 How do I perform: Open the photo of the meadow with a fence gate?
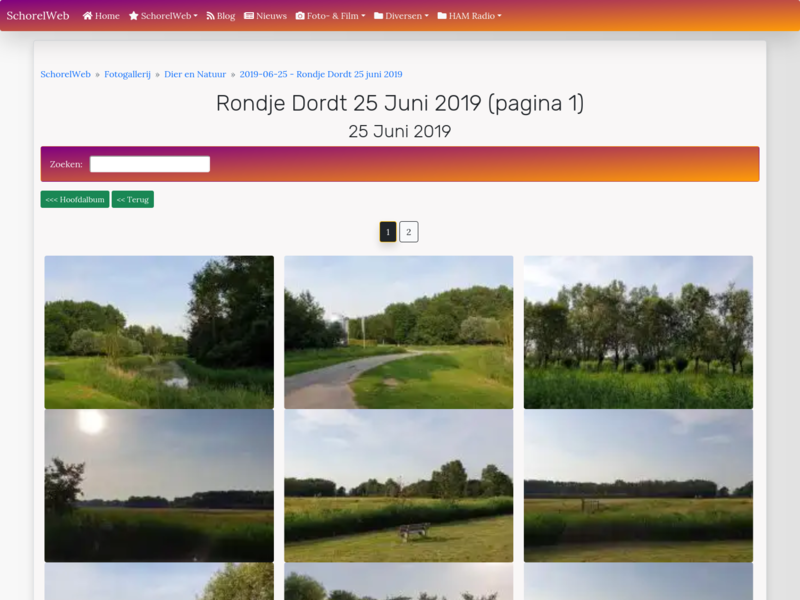tap(638, 486)
